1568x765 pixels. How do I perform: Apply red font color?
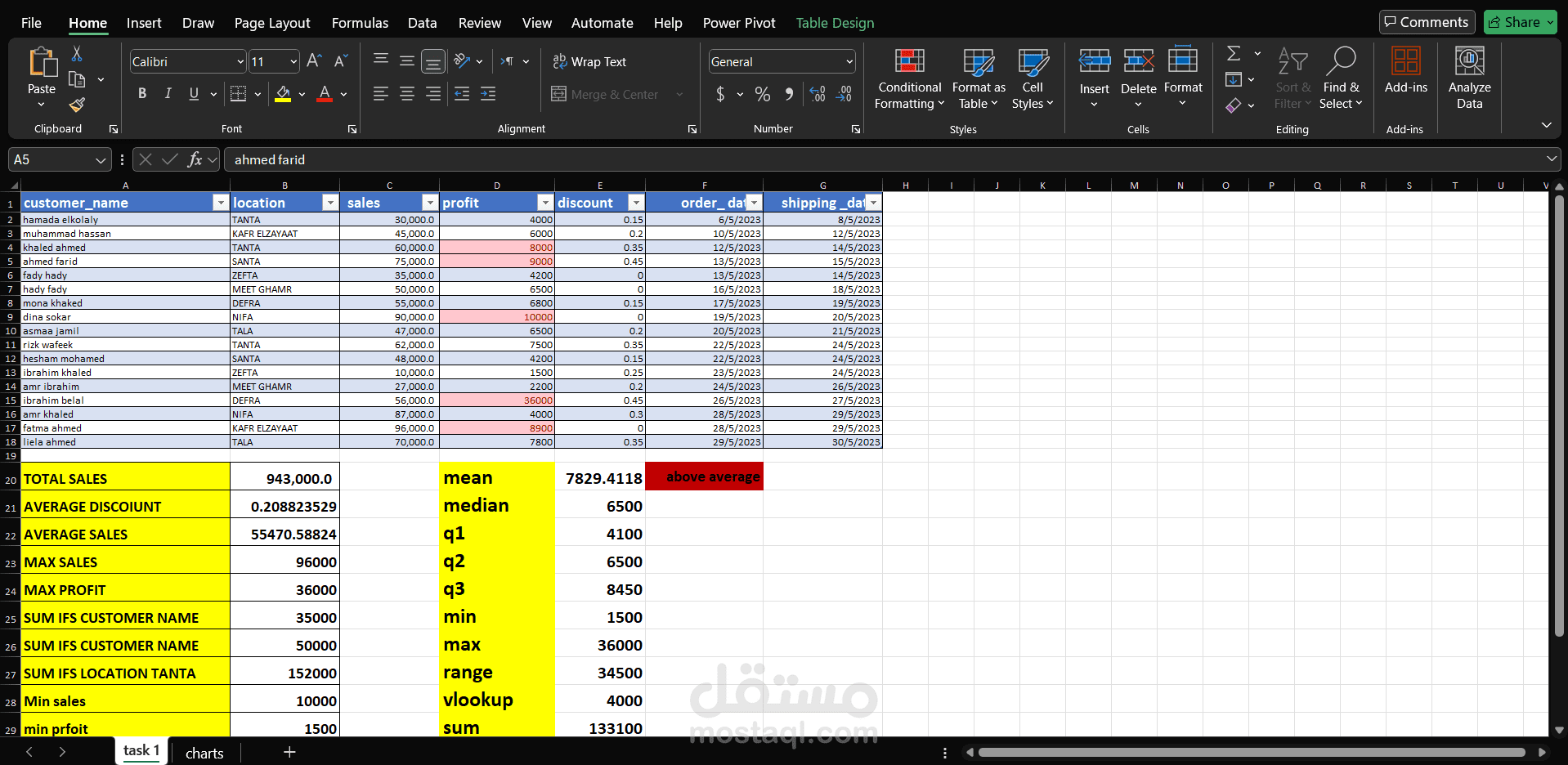pos(325,94)
